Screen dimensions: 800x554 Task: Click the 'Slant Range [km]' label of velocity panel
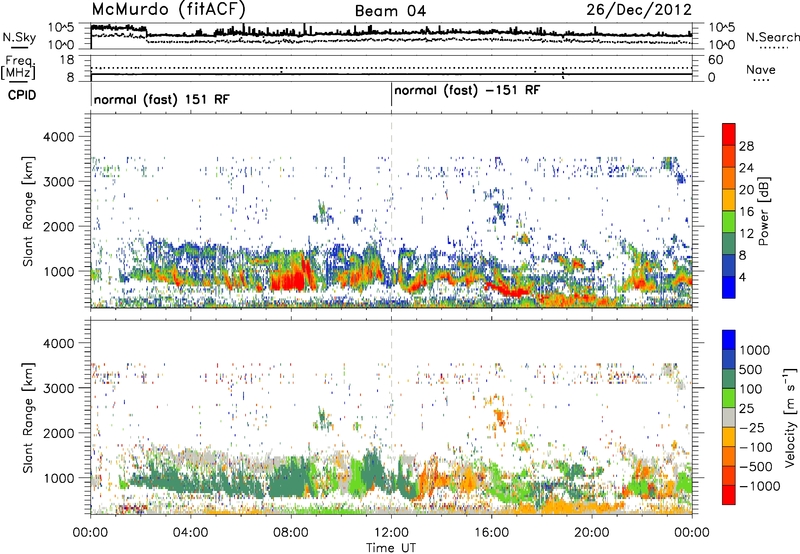[28, 417]
